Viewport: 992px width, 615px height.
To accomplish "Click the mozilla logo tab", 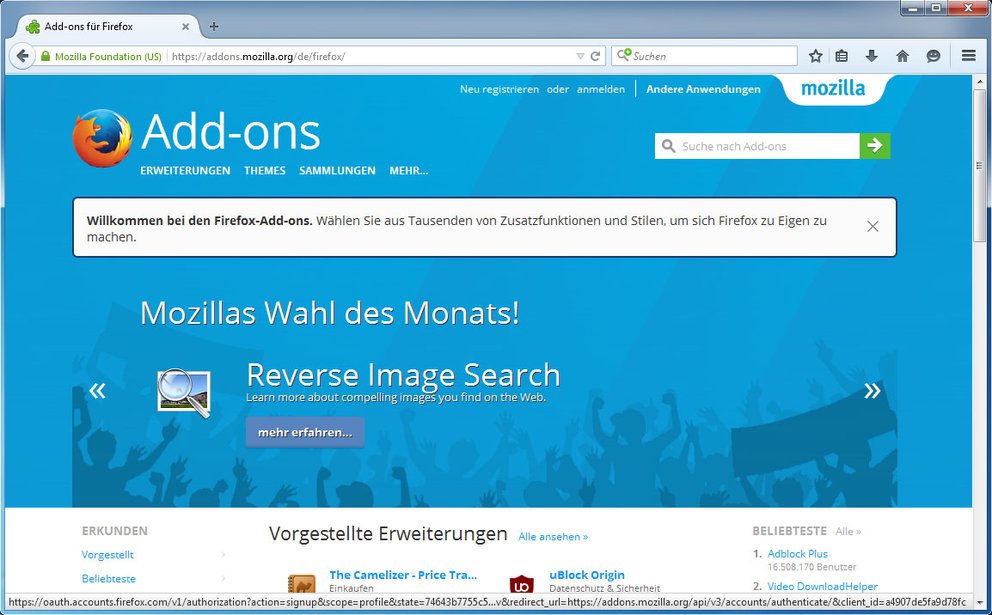I will (833, 89).
